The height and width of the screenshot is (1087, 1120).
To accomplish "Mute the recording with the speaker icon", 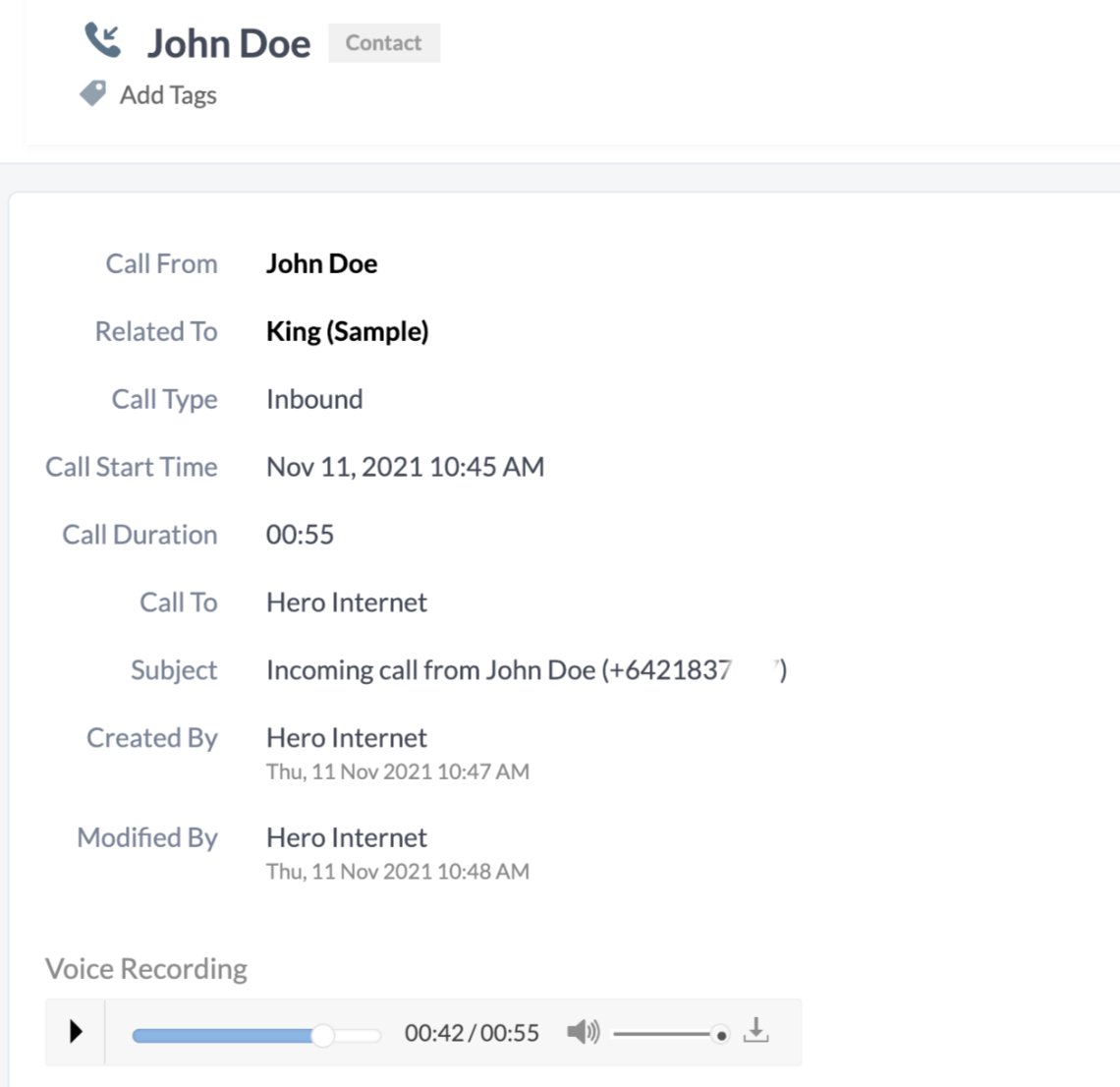I will click(583, 1032).
